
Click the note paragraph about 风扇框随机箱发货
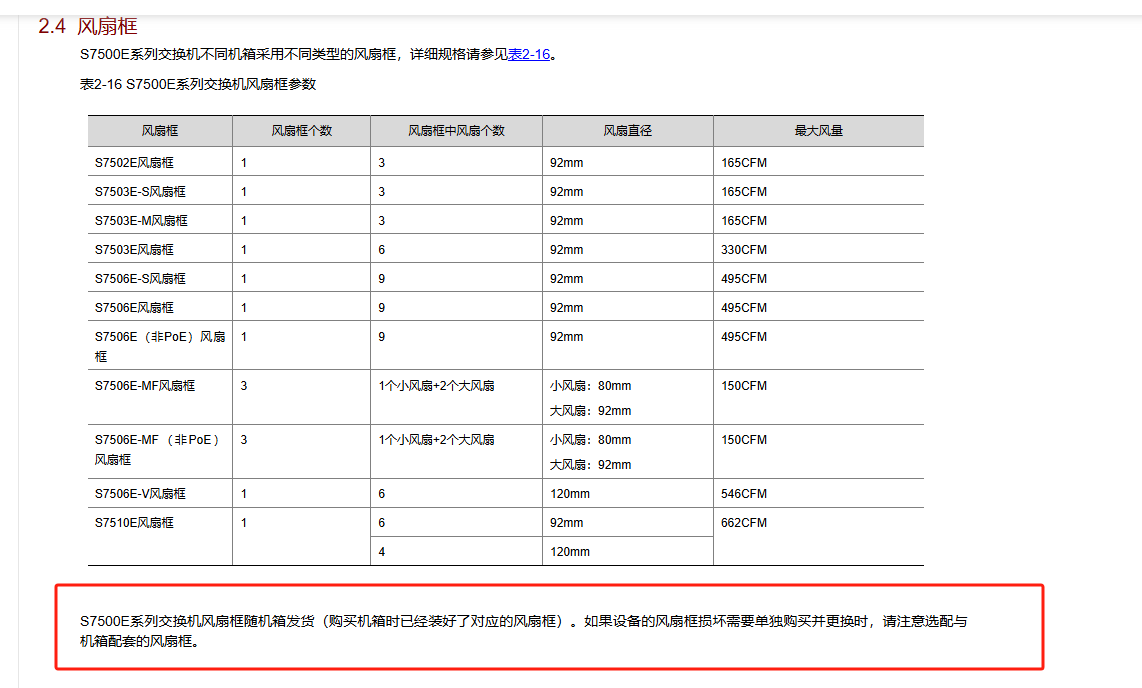tap(524, 630)
